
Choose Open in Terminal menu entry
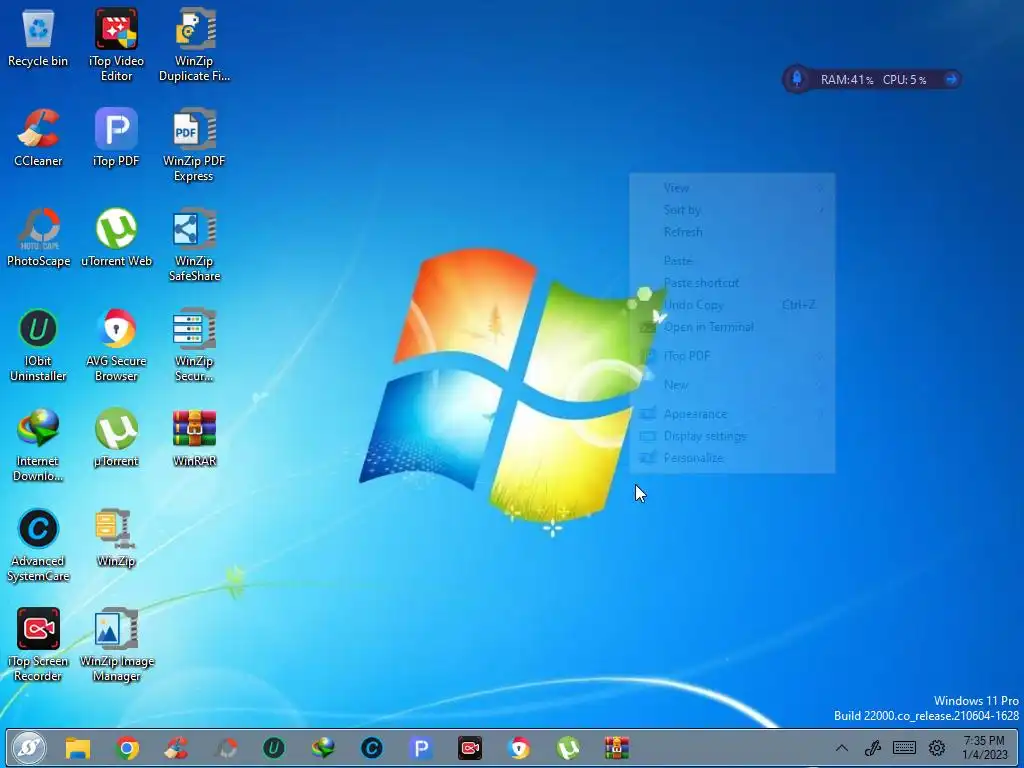click(732, 327)
